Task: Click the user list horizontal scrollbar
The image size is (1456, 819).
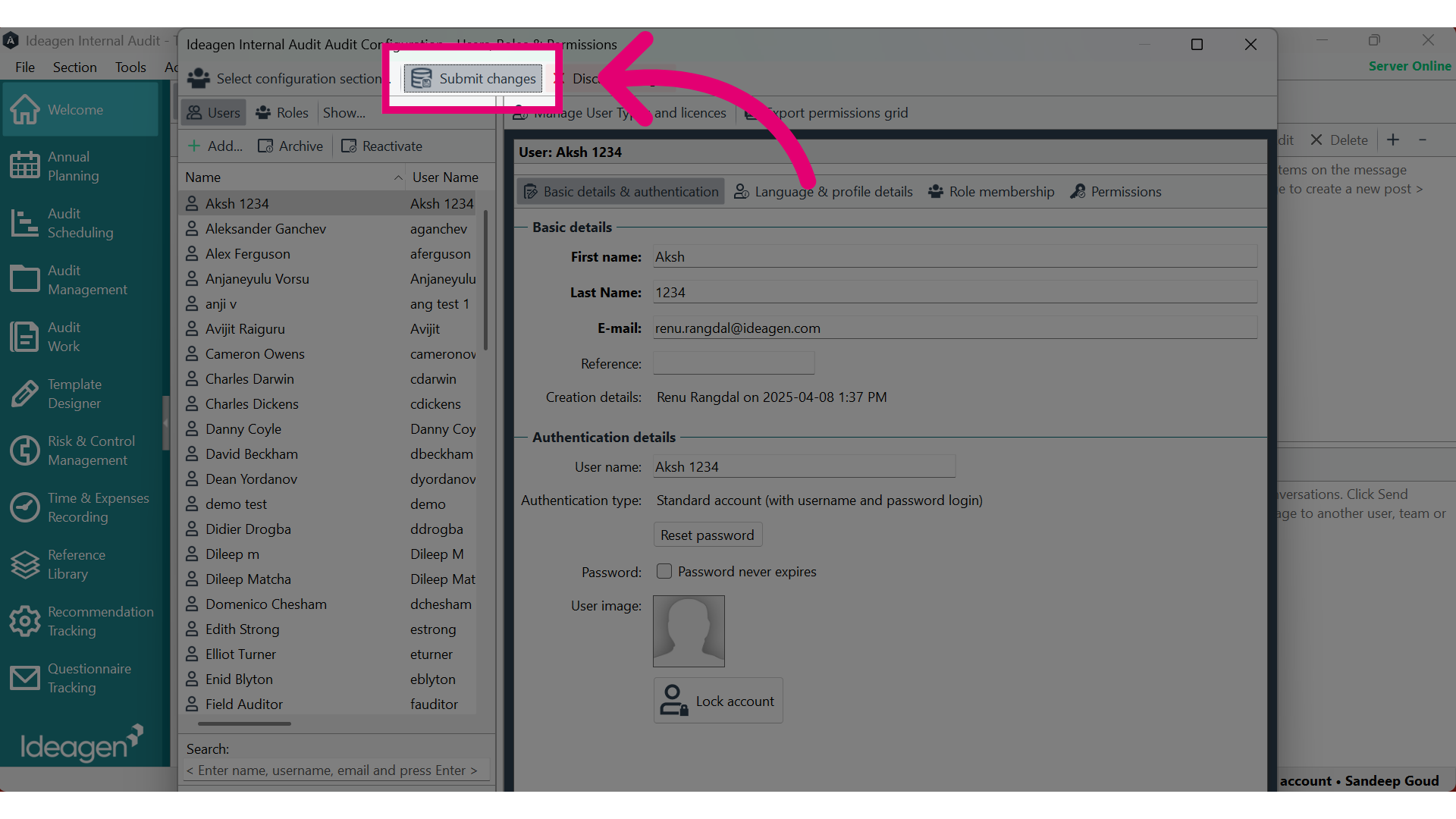Action: pos(244,723)
